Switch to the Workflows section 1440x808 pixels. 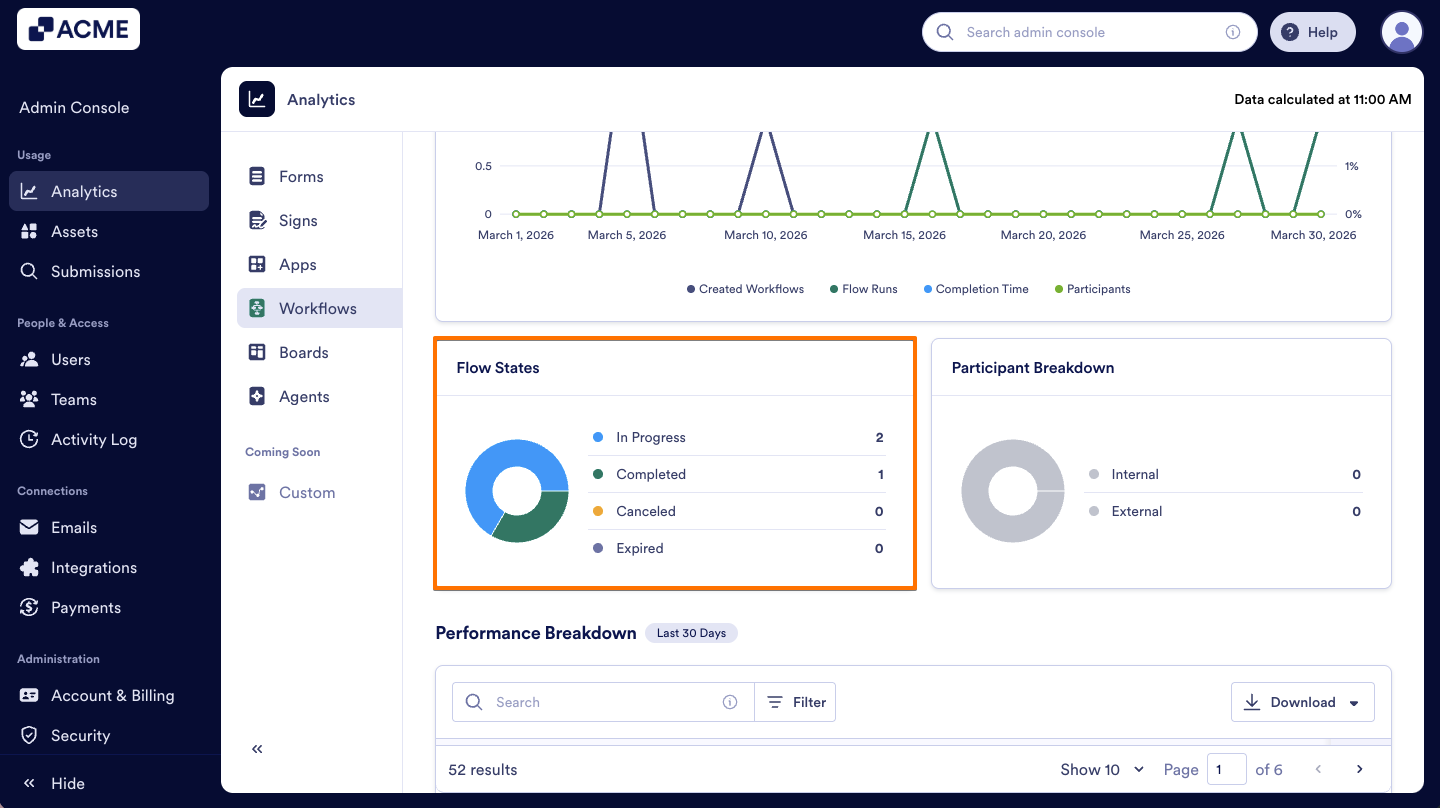(x=318, y=308)
